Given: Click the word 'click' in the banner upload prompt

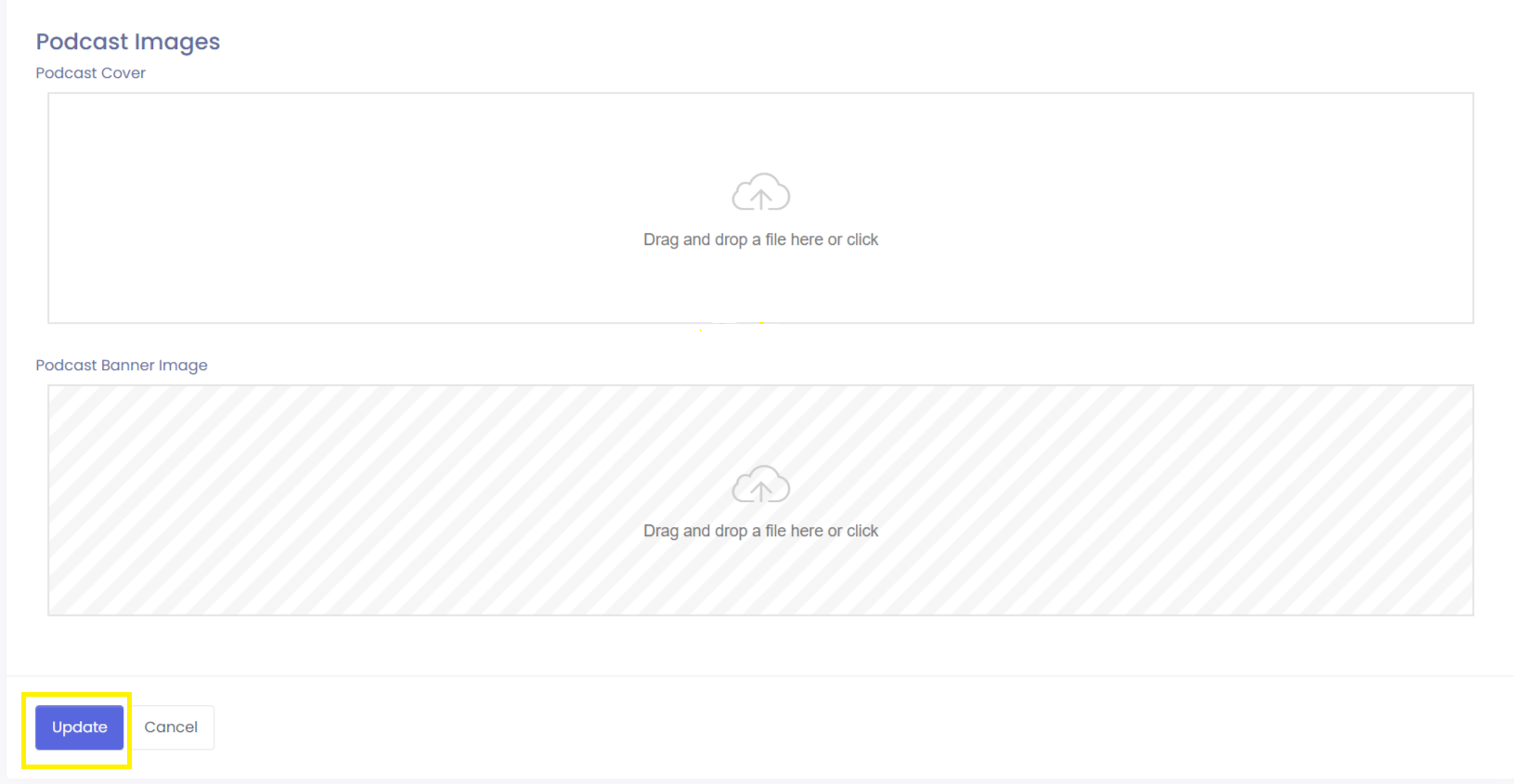Looking at the screenshot, I should 862,531.
